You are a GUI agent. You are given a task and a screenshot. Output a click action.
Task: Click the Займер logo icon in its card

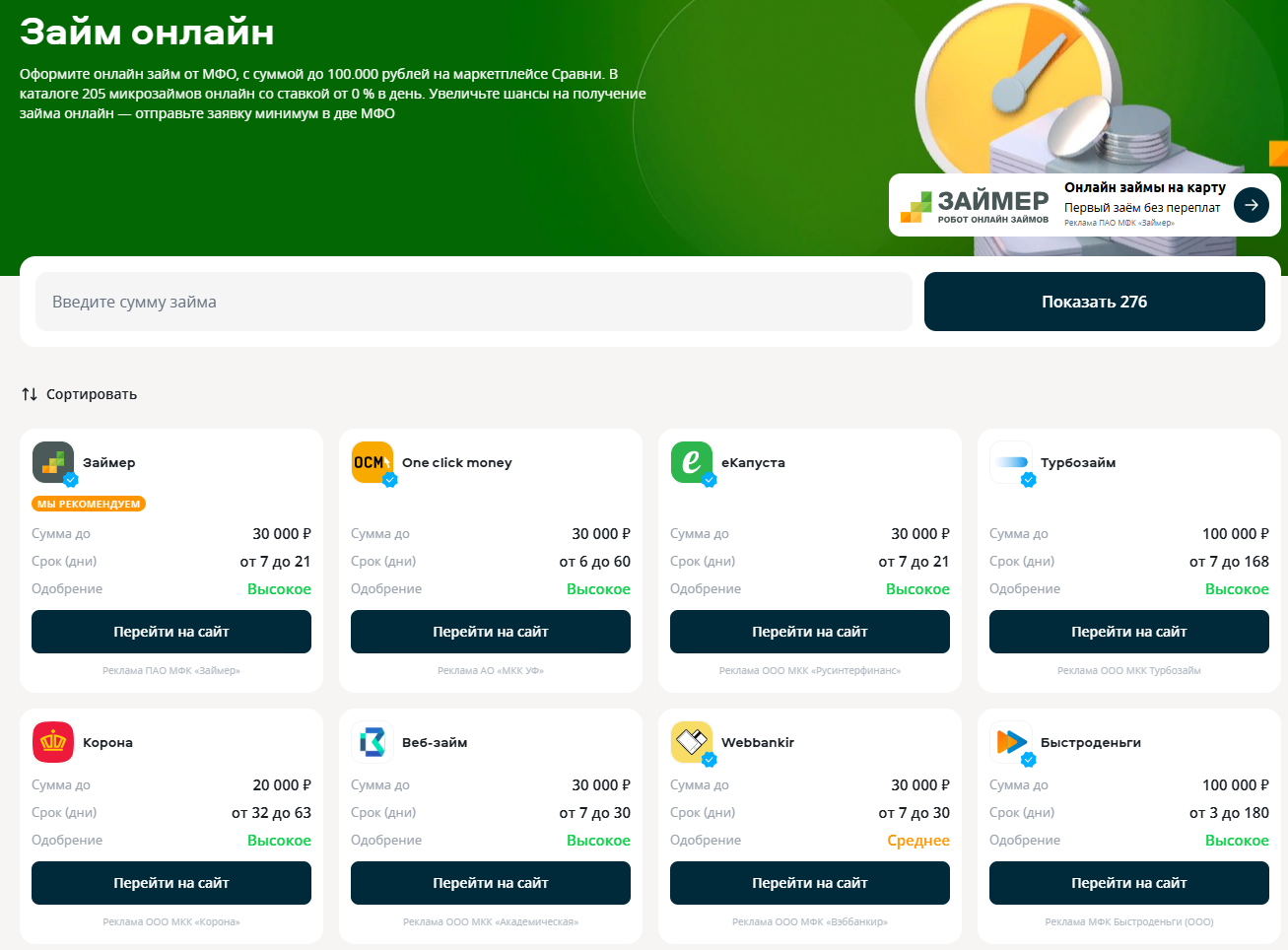[x=53, y=462]
